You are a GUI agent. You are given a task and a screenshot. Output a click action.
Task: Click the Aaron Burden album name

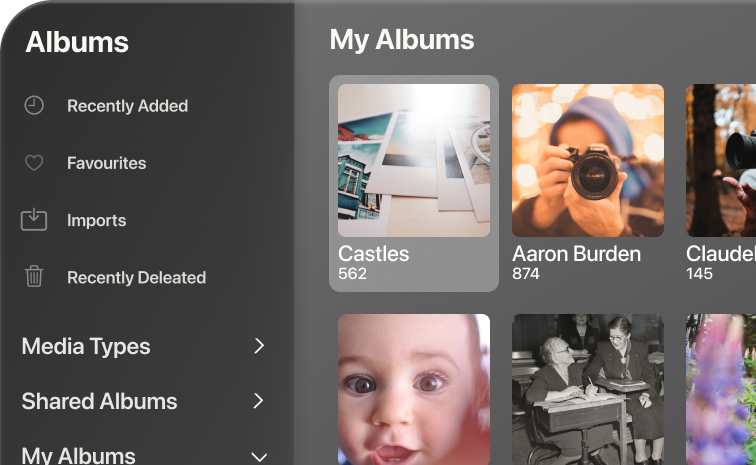coord(576,254)
